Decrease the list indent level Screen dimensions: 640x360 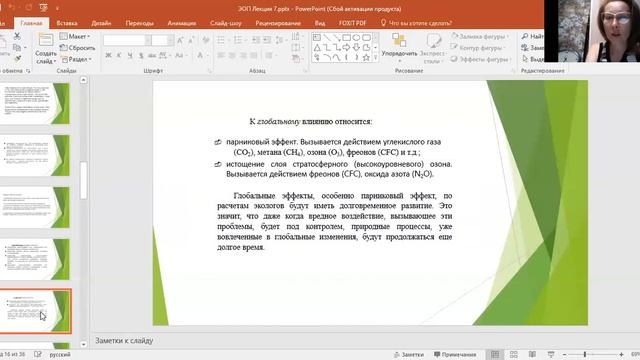(256, 40)
